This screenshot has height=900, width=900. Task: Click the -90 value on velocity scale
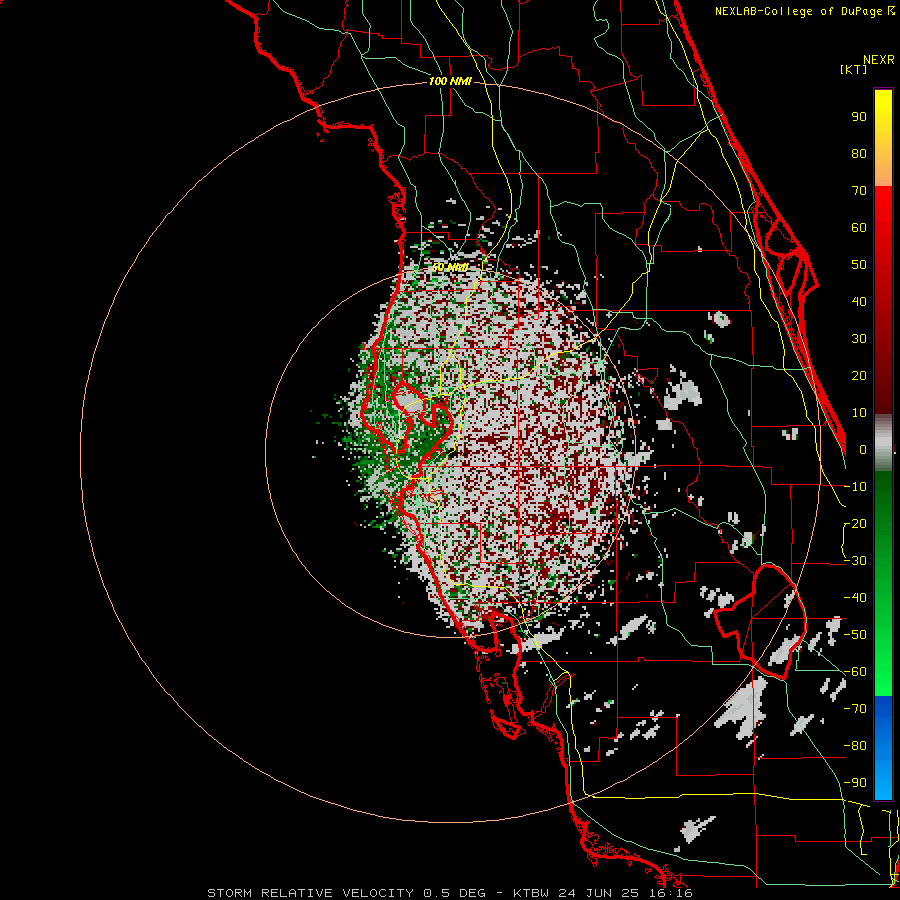click(x=855, y=783)
